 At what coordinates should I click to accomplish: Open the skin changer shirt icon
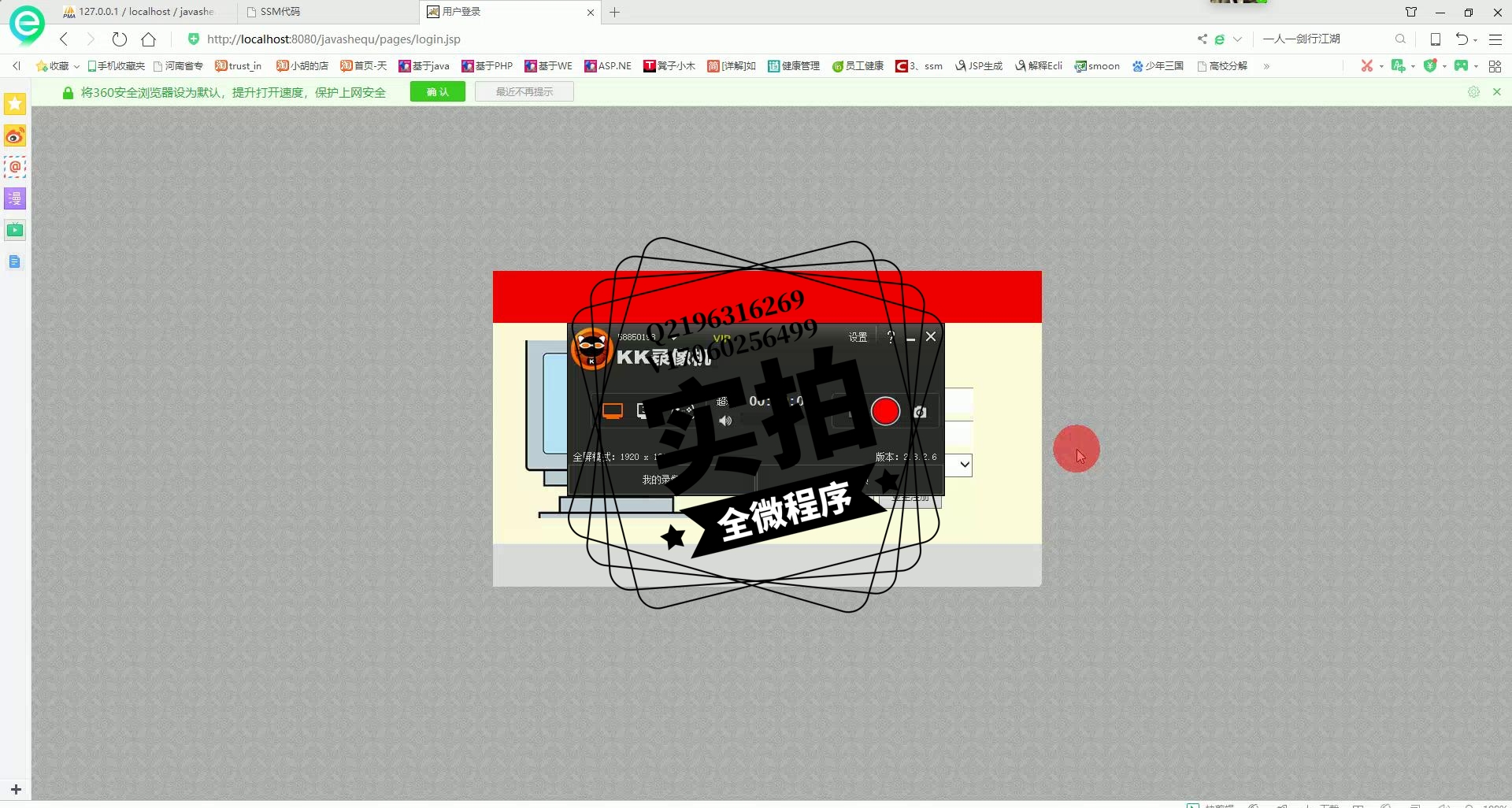click(1411, 12)
